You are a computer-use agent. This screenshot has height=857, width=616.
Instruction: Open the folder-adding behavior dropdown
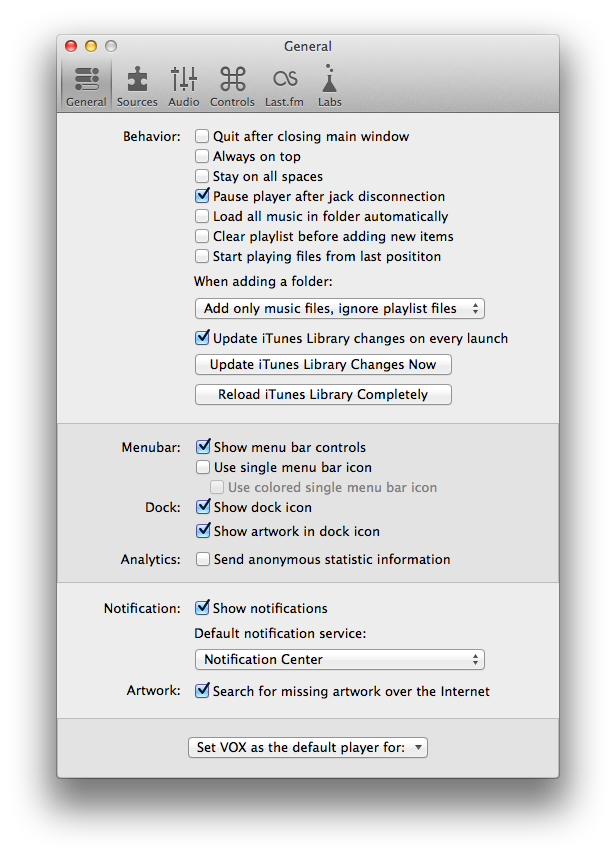[x=339, y=309]
